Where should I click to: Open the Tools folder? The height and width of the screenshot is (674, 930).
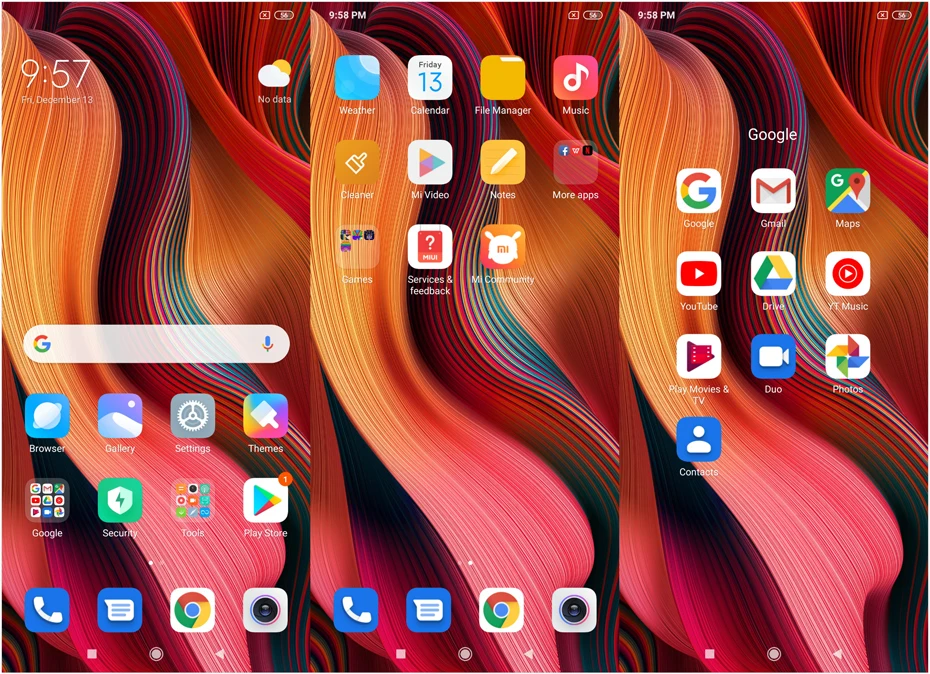point(193,500)
